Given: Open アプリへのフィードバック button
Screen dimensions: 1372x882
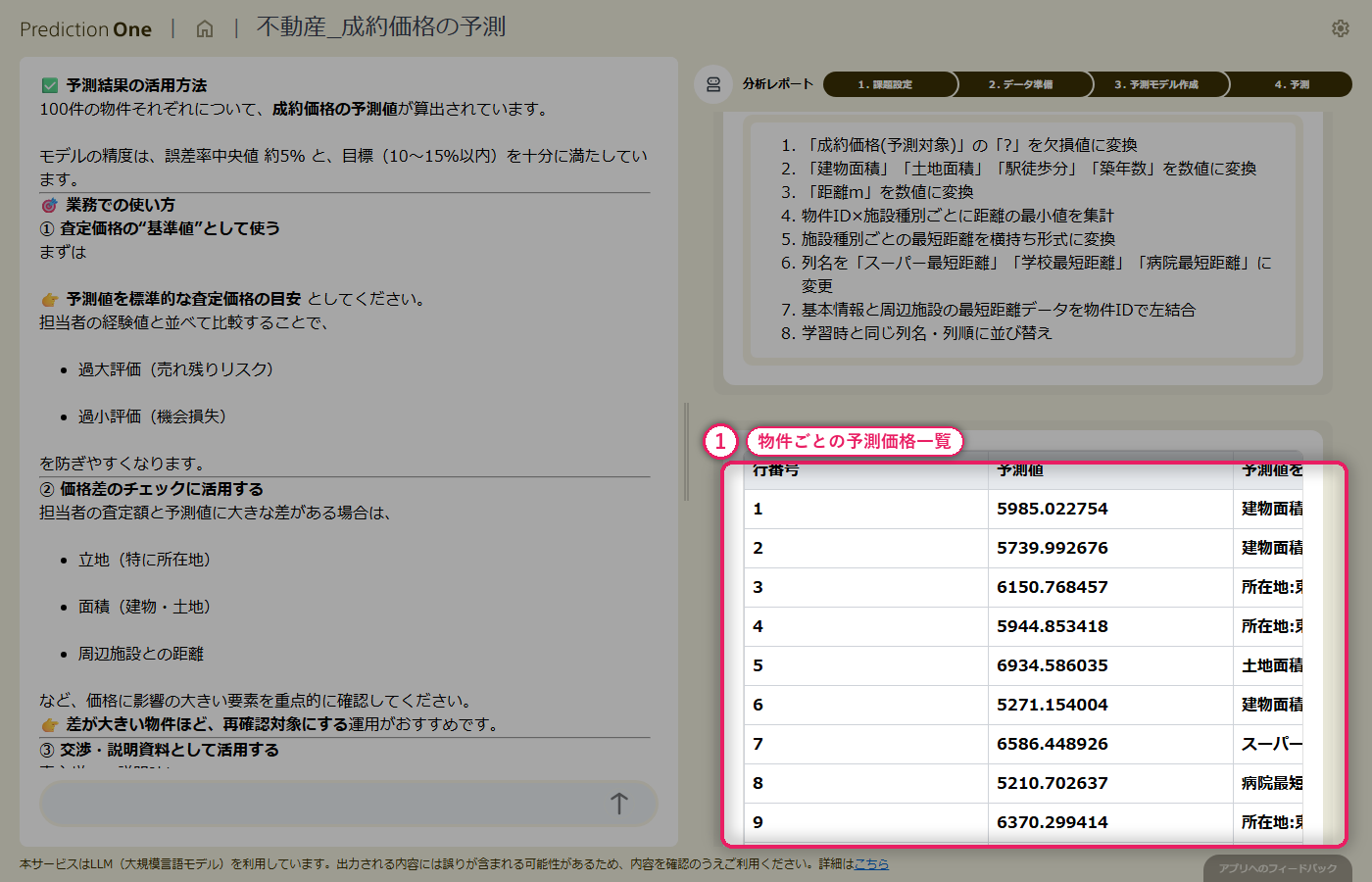Looking at the screenshot, I should coord(1278,868).
